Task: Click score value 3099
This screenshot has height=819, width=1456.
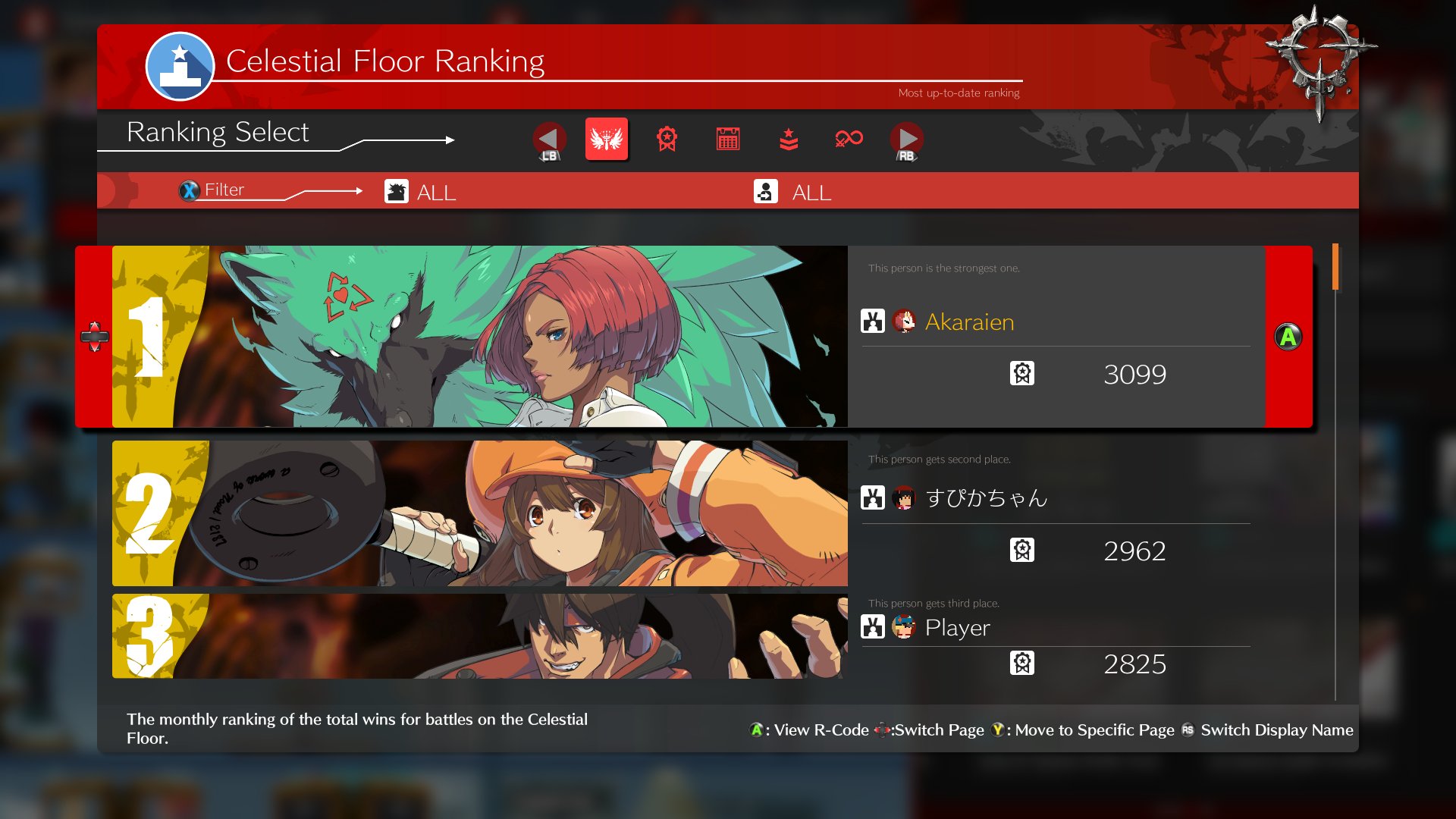Action: click(x=1134, y=375)
